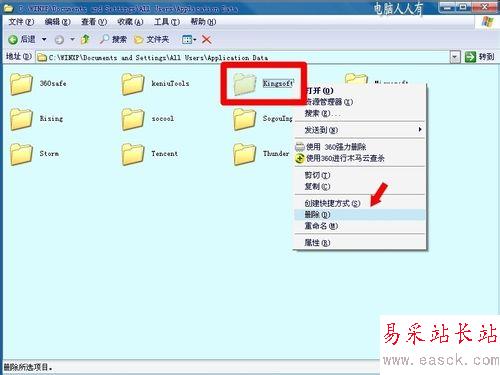Choose 使用 360强力删除 menu entry
The height and width of the screenshot is (375, 500).
[x=359, y=147]
